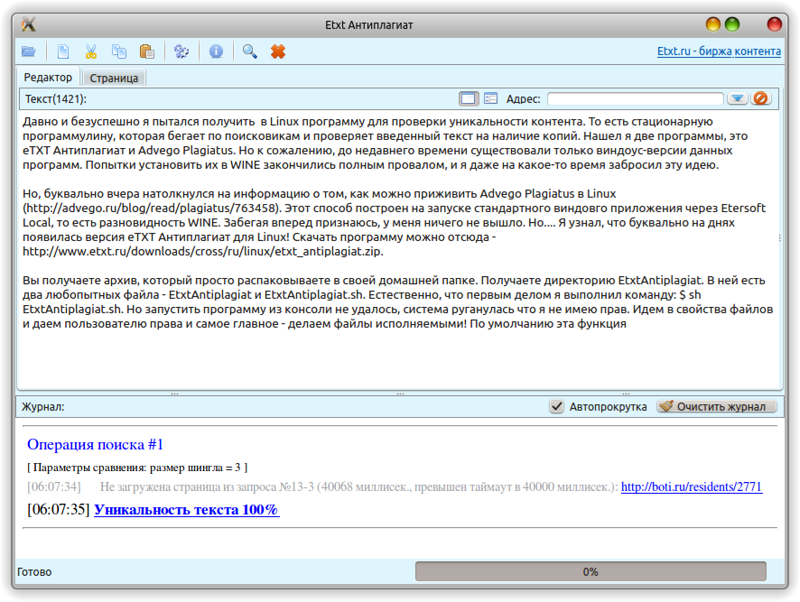Click the 0% progress bar
The height and width of the screenshot is (602, 800).
pyautogui.click(x=591, y=571)
